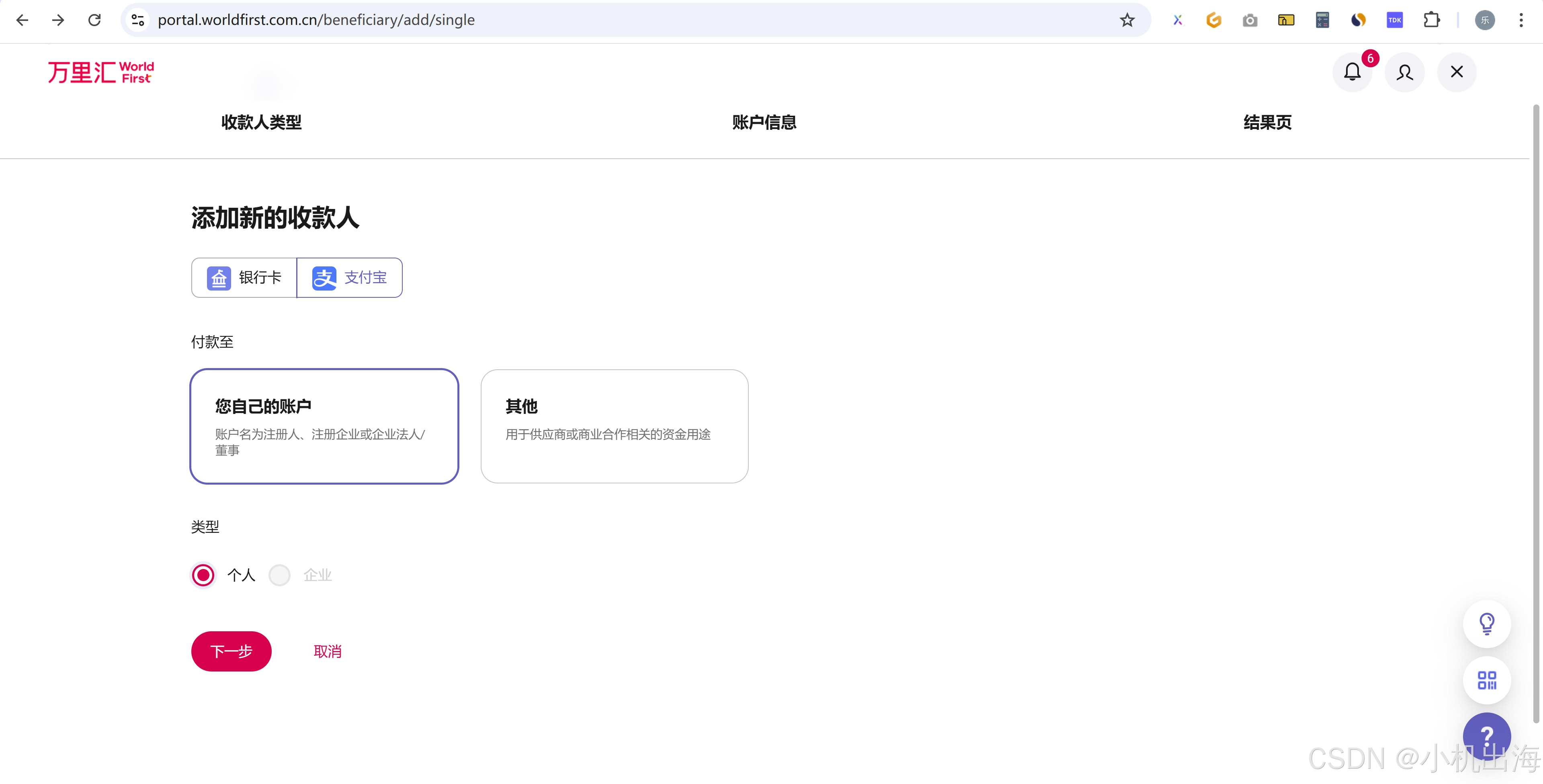Select the 个人 radio button
This screenshot has width=1543, height=784.
(203, 575)
